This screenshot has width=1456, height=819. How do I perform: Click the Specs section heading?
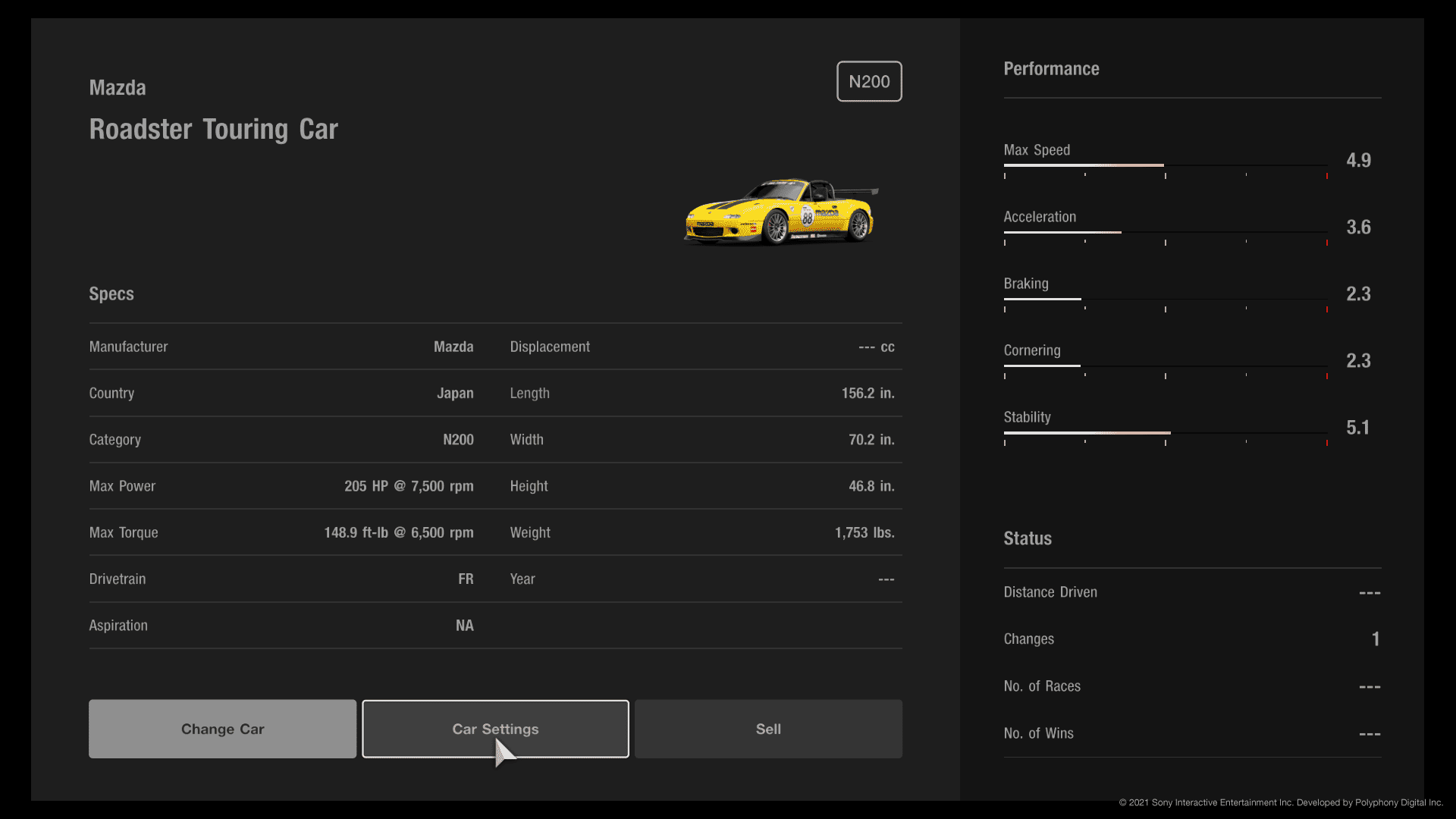point(111,294)
